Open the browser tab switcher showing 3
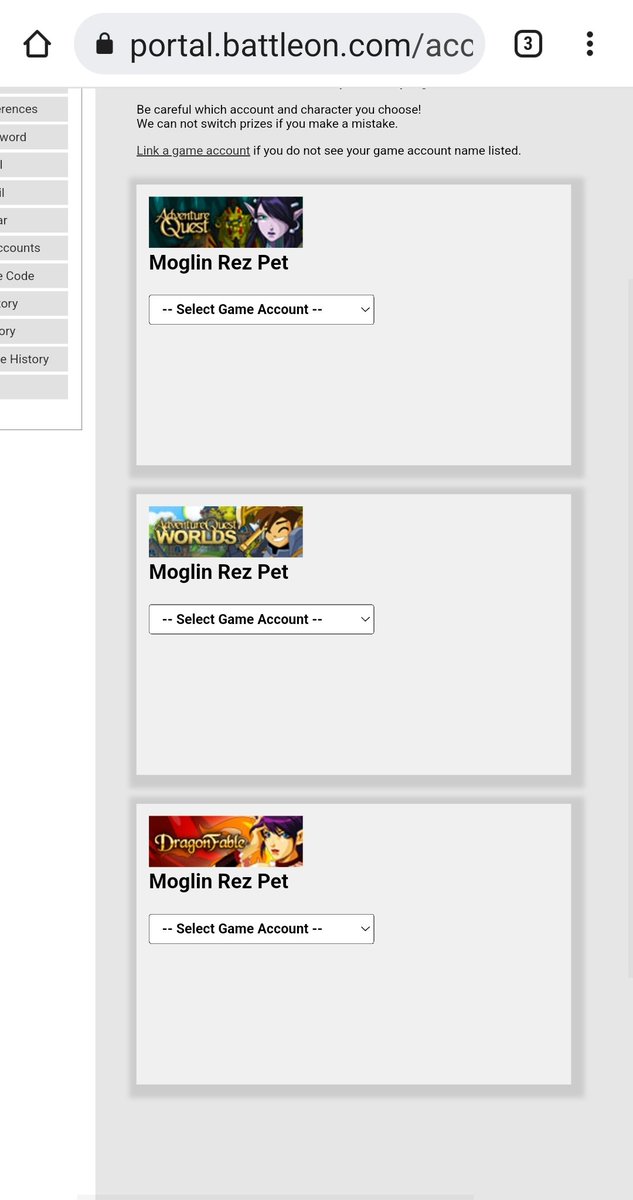 tap(528, 44)
